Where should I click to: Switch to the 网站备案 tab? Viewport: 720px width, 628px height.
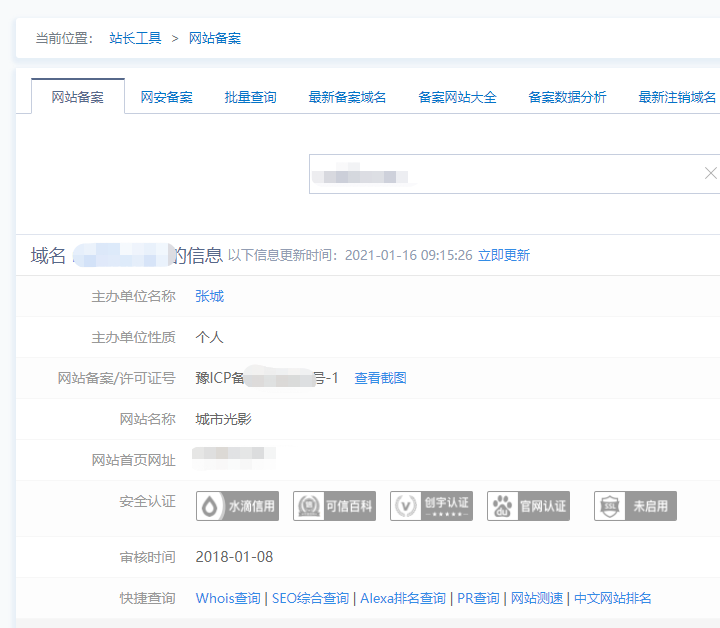pos(78,97)
